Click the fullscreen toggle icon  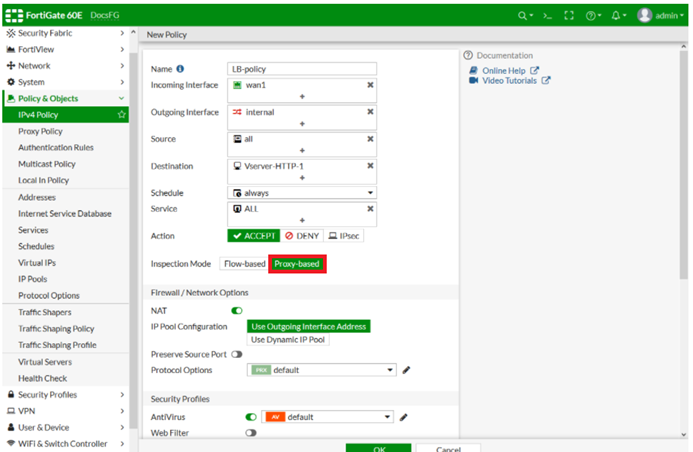click(569, 16)
